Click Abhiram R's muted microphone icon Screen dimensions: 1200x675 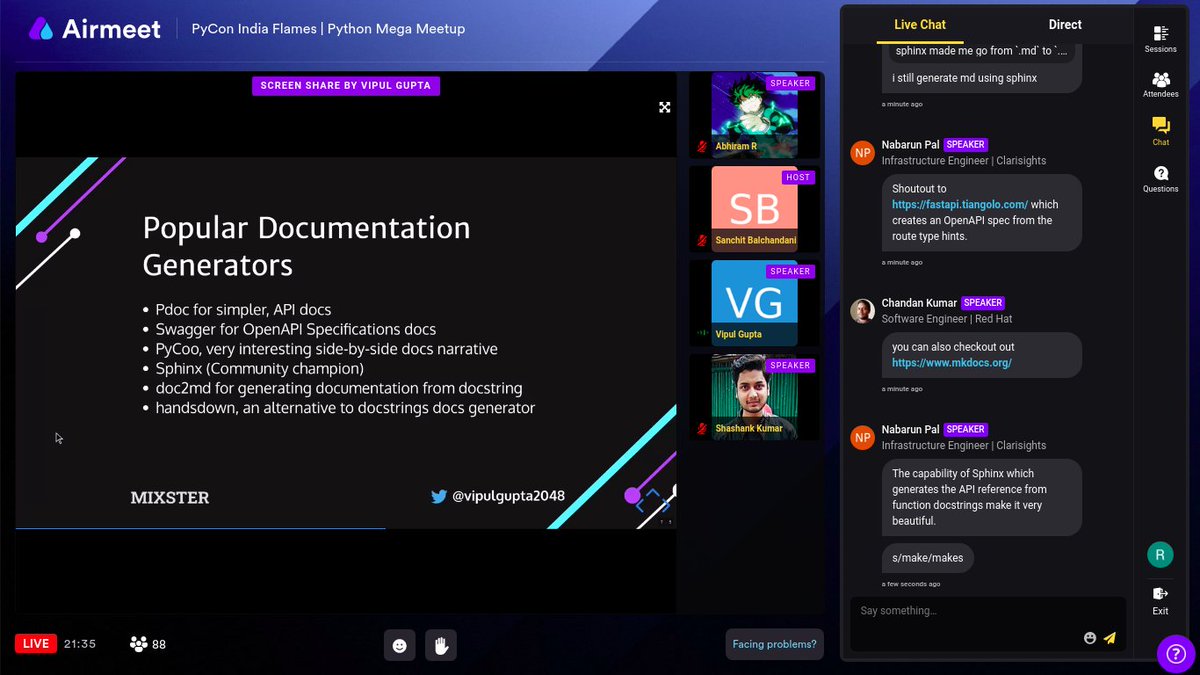pyautogui.click(x=702, y=146)
